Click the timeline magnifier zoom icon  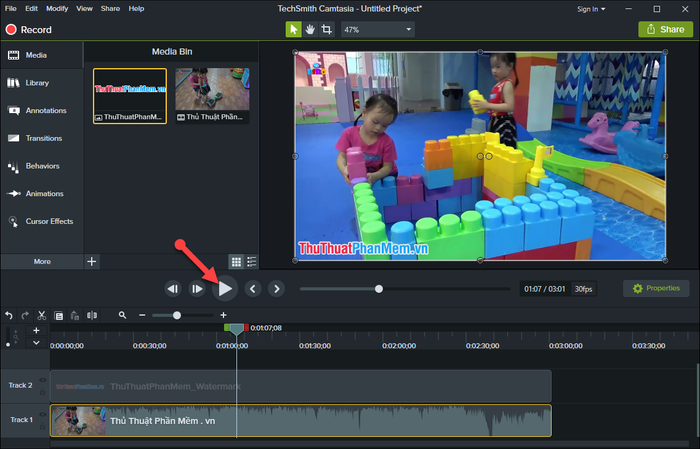point(122,315)
